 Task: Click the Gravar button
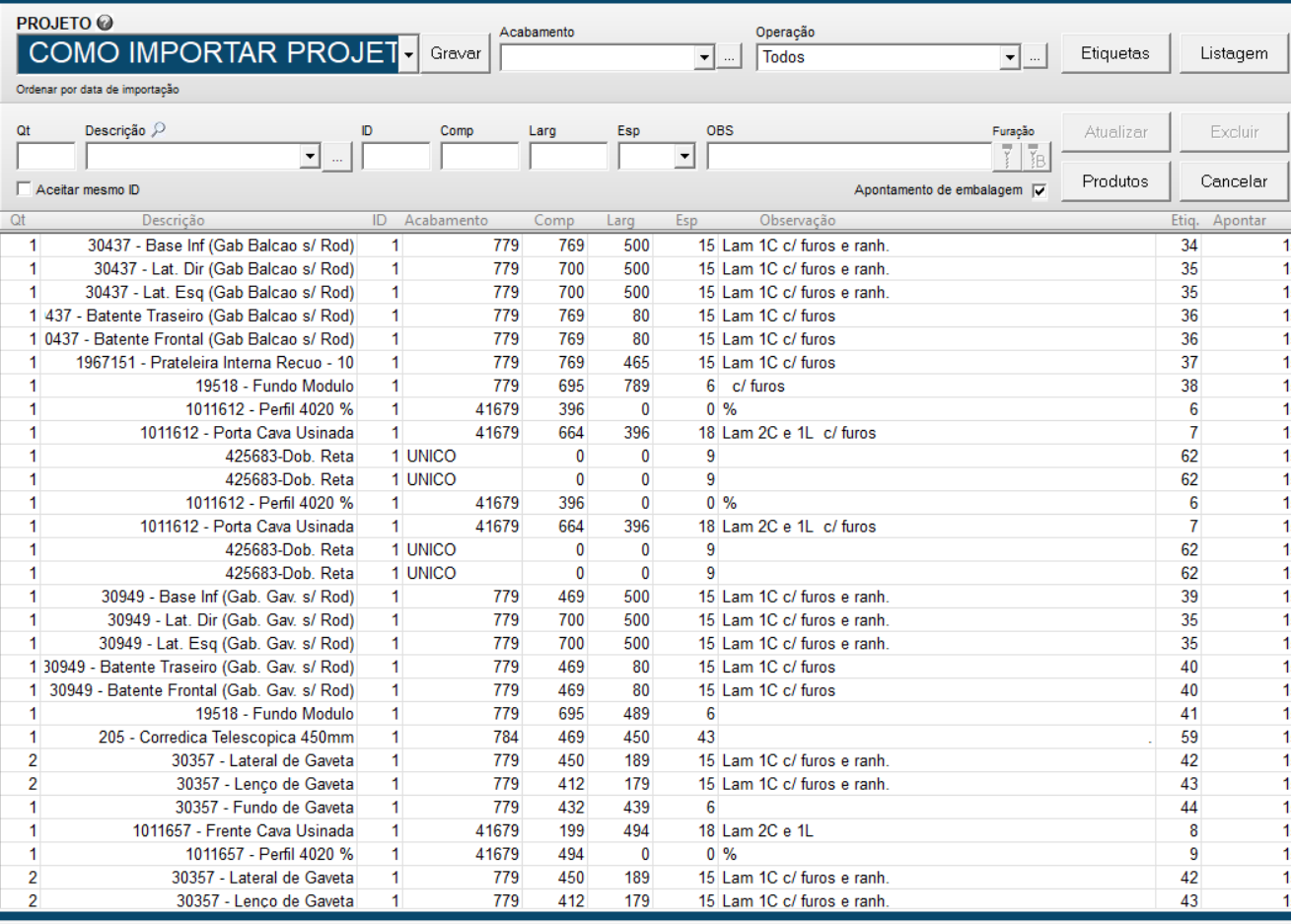456,53
